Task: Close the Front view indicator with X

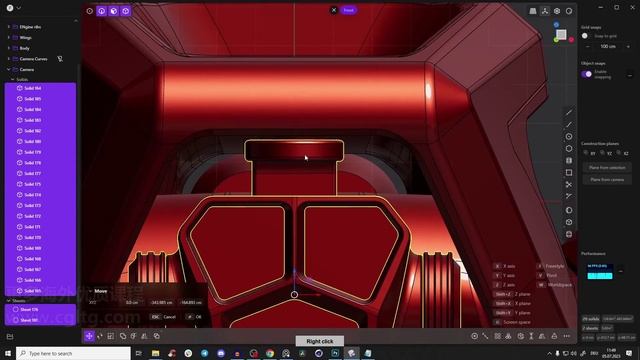Action: pyautogui.click(x=334, y=10)
